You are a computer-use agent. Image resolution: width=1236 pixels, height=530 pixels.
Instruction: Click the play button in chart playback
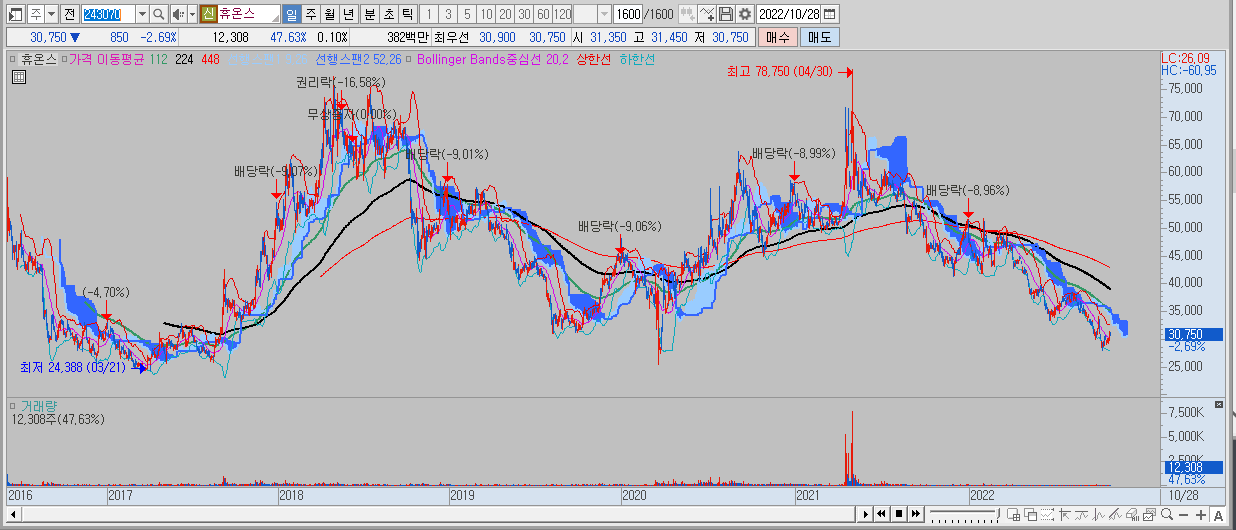[x=866, y=514]
